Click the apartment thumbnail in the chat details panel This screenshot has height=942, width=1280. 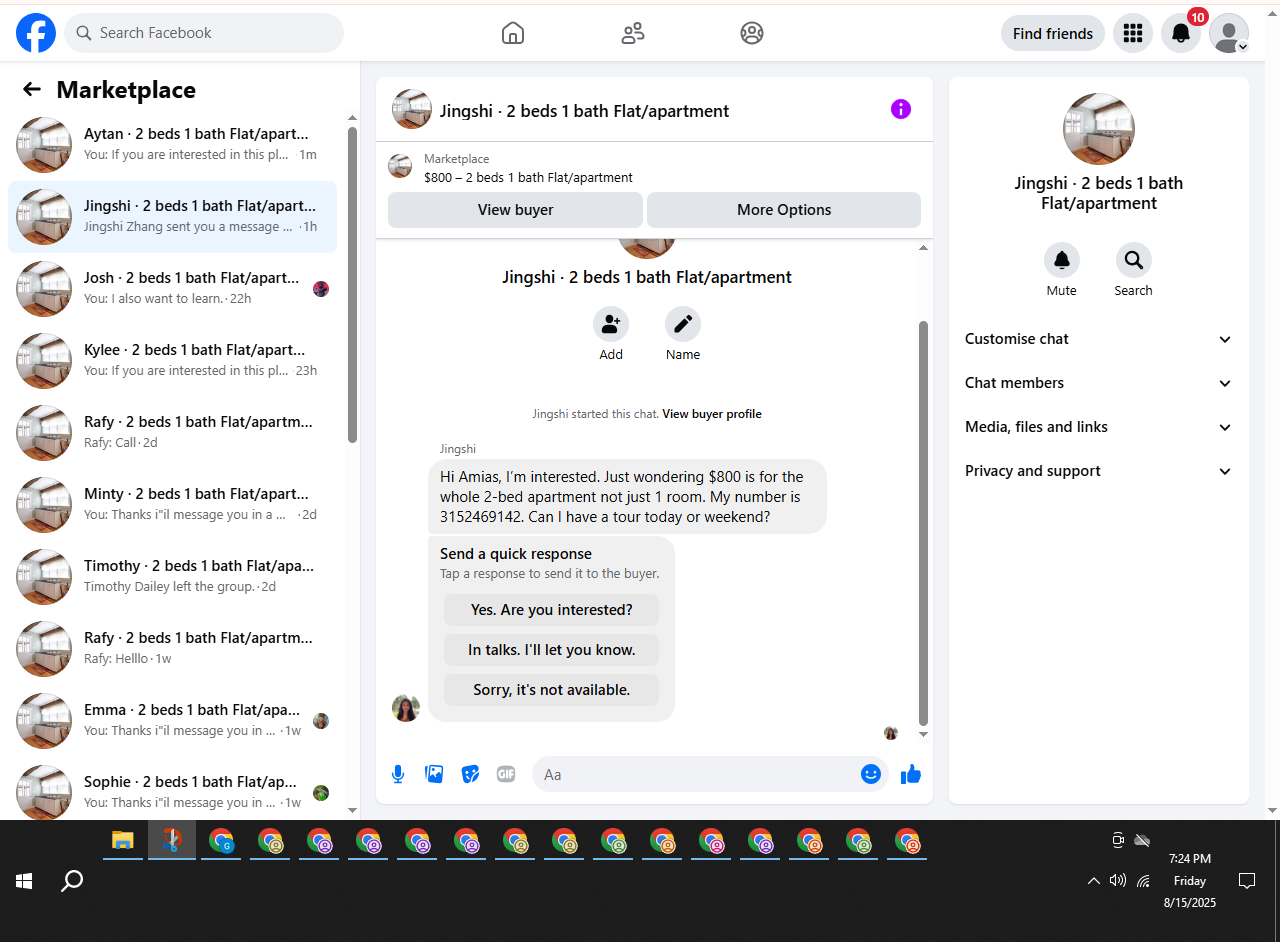(x=1099, y=129)
